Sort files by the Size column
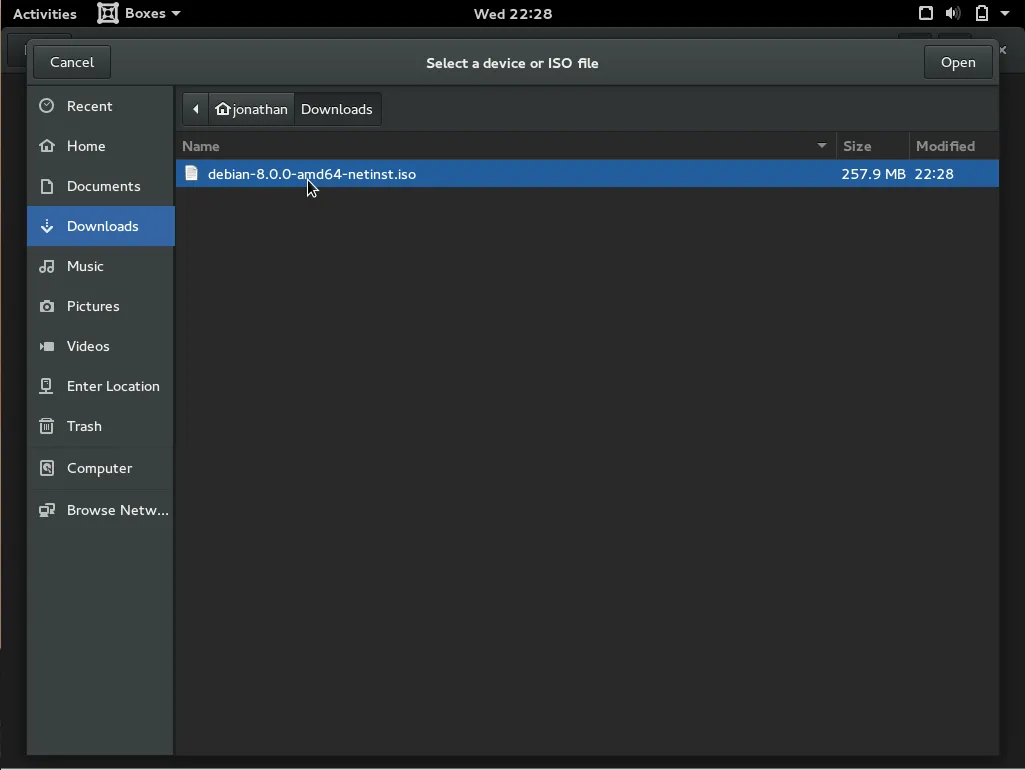Image resolution: width=1025 pixels, height=770 pixels. click(x=870, y=146)
